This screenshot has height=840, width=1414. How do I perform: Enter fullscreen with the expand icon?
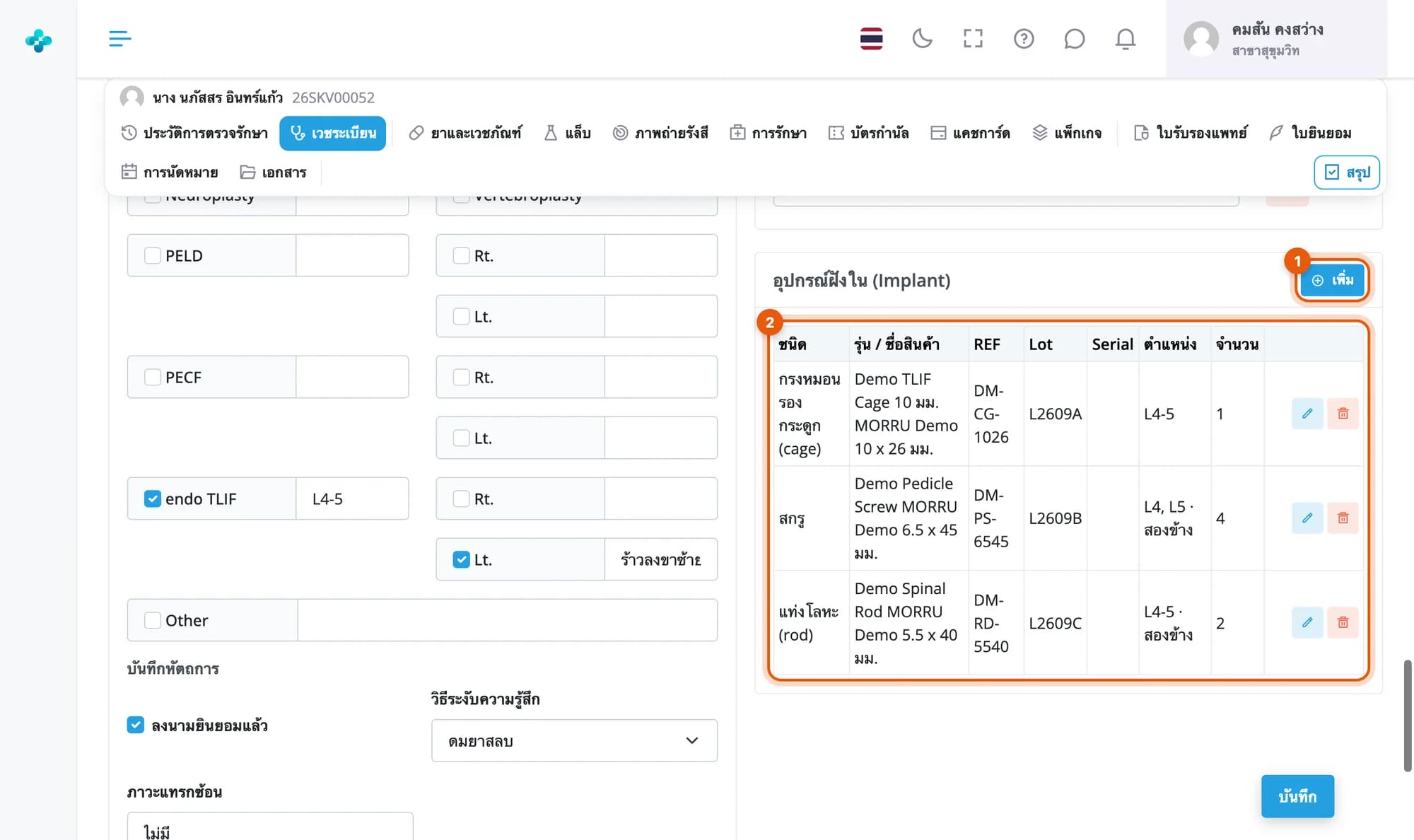(x=973, y=38)
